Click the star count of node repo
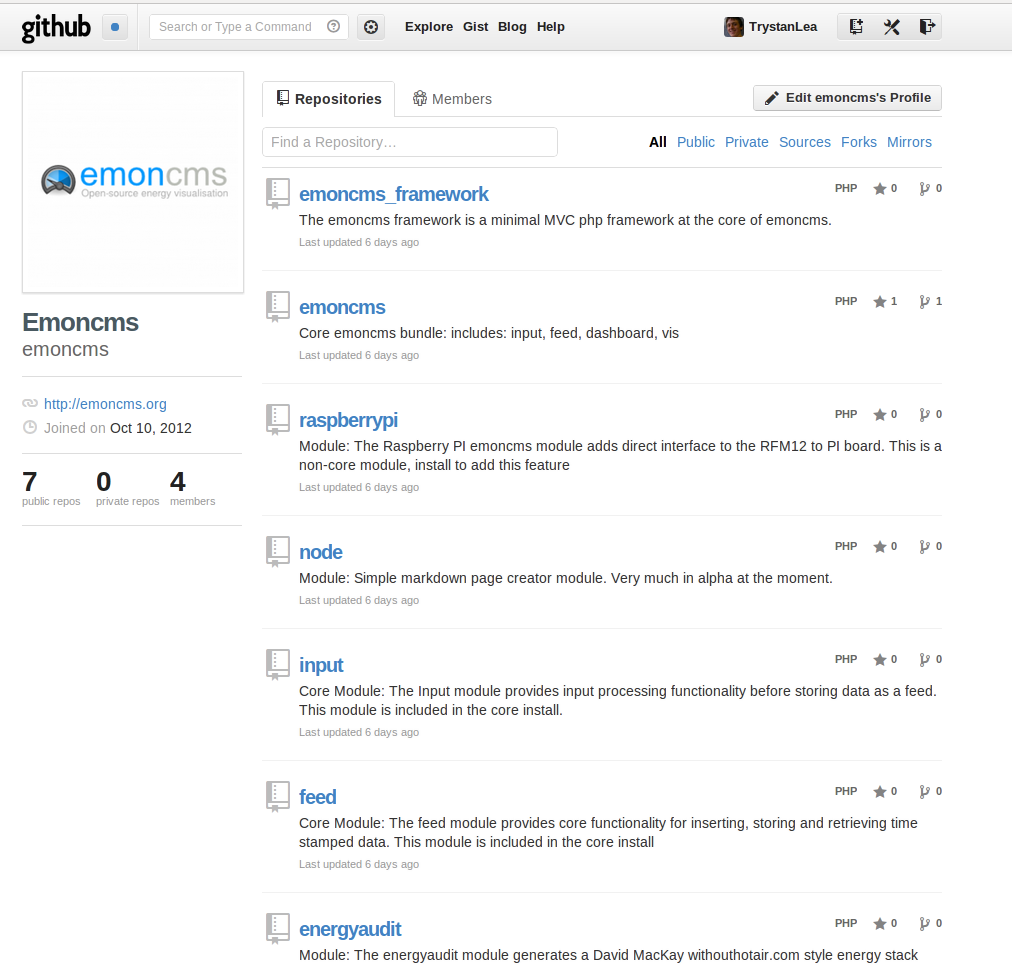This screenshot has width=1012, height=966. (885, 547)
